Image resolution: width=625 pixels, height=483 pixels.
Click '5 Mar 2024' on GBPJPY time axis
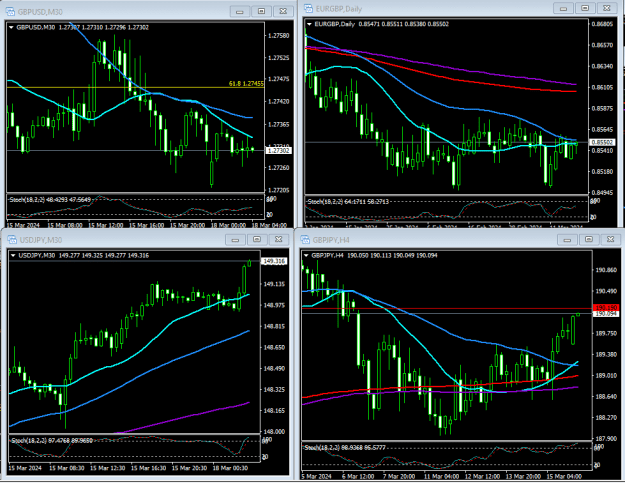[317, 477]
